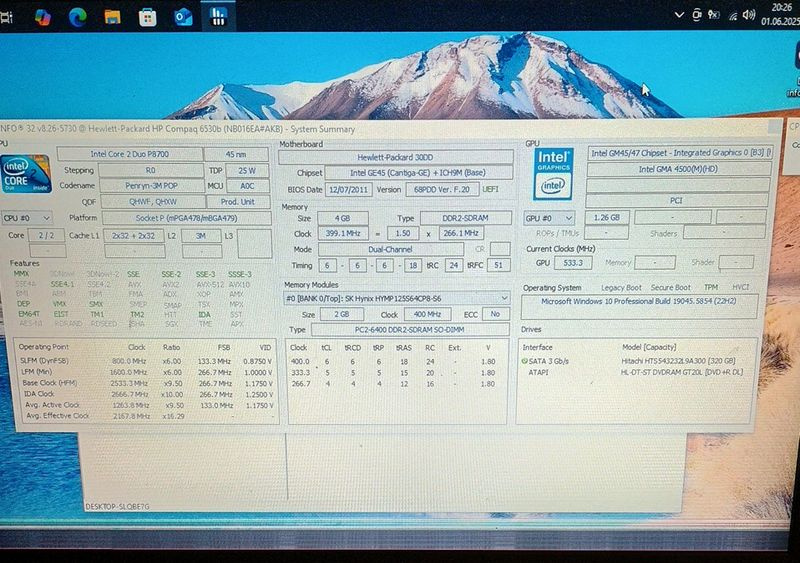800x563 pixels.
Task: Click the green SATA 3 Gb/s status icon
Action: (524, 361)
